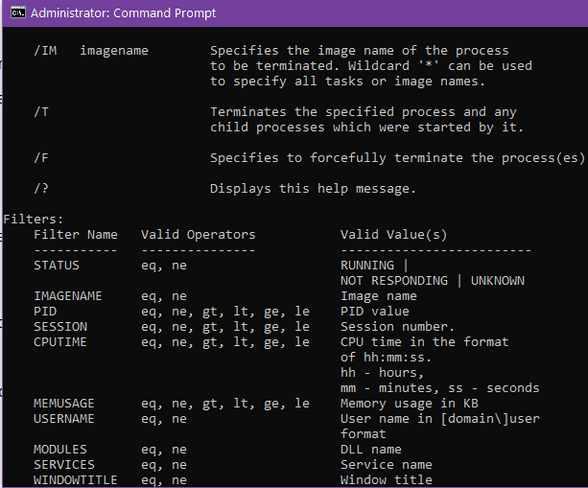The width and height of the screenshot is (588, 488).
Task: Click the 'eq, ne' operators in MODULES row
Action: point(164,450)
